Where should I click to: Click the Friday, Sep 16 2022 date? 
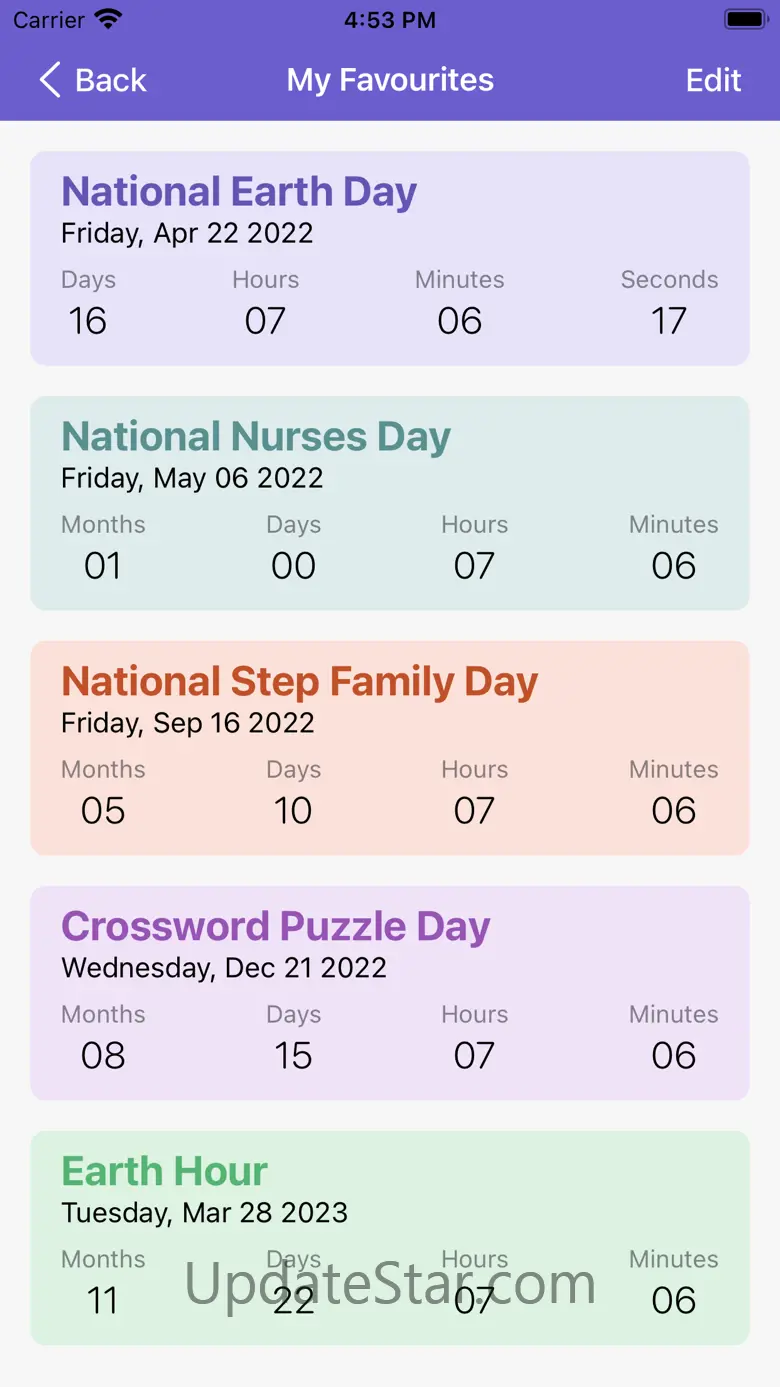coord(187,723)
